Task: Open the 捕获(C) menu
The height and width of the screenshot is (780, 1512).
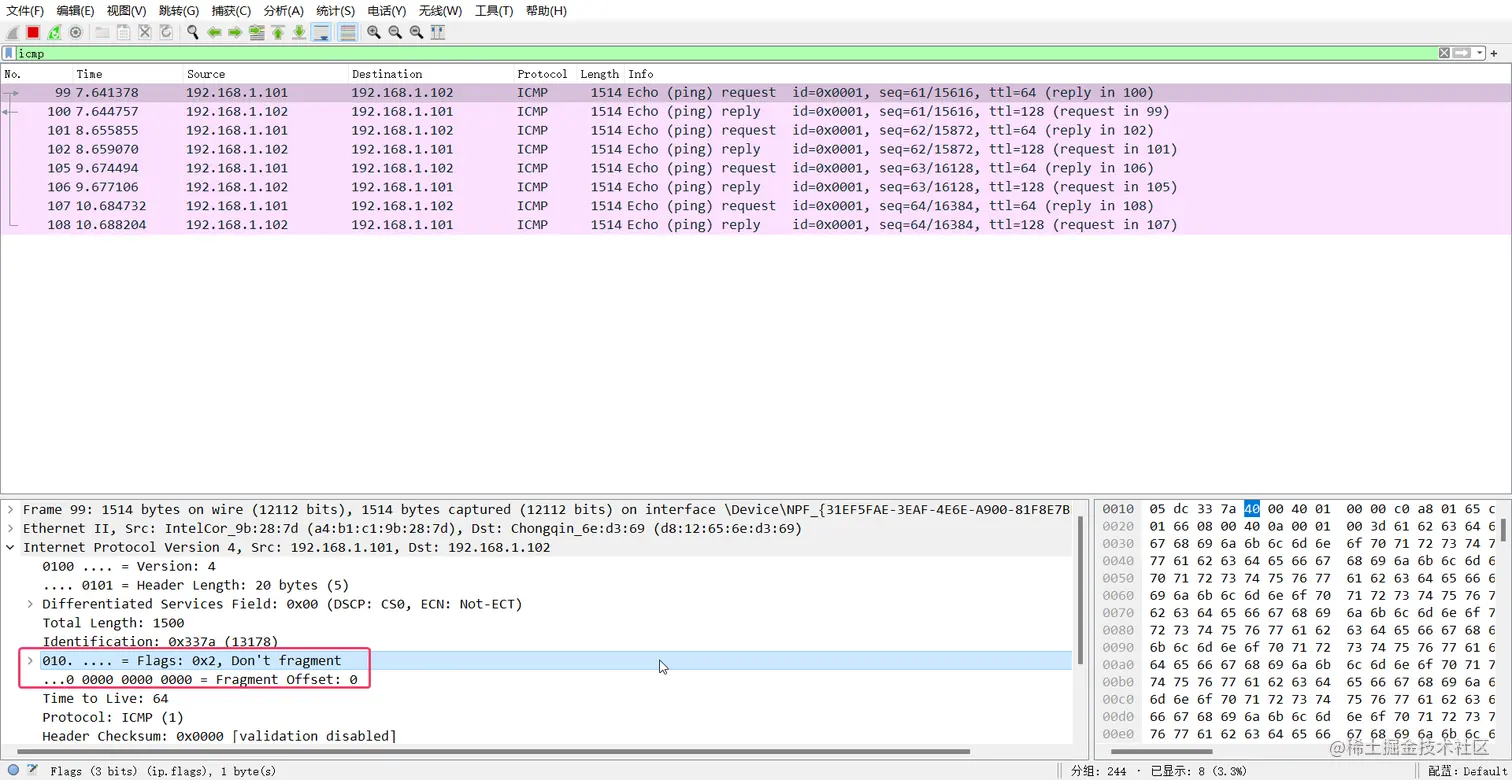Action: 231,10
